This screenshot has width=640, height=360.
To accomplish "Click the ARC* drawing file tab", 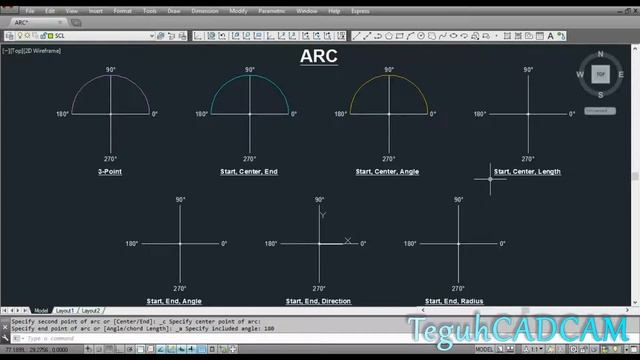I will [x=22, y=22].
